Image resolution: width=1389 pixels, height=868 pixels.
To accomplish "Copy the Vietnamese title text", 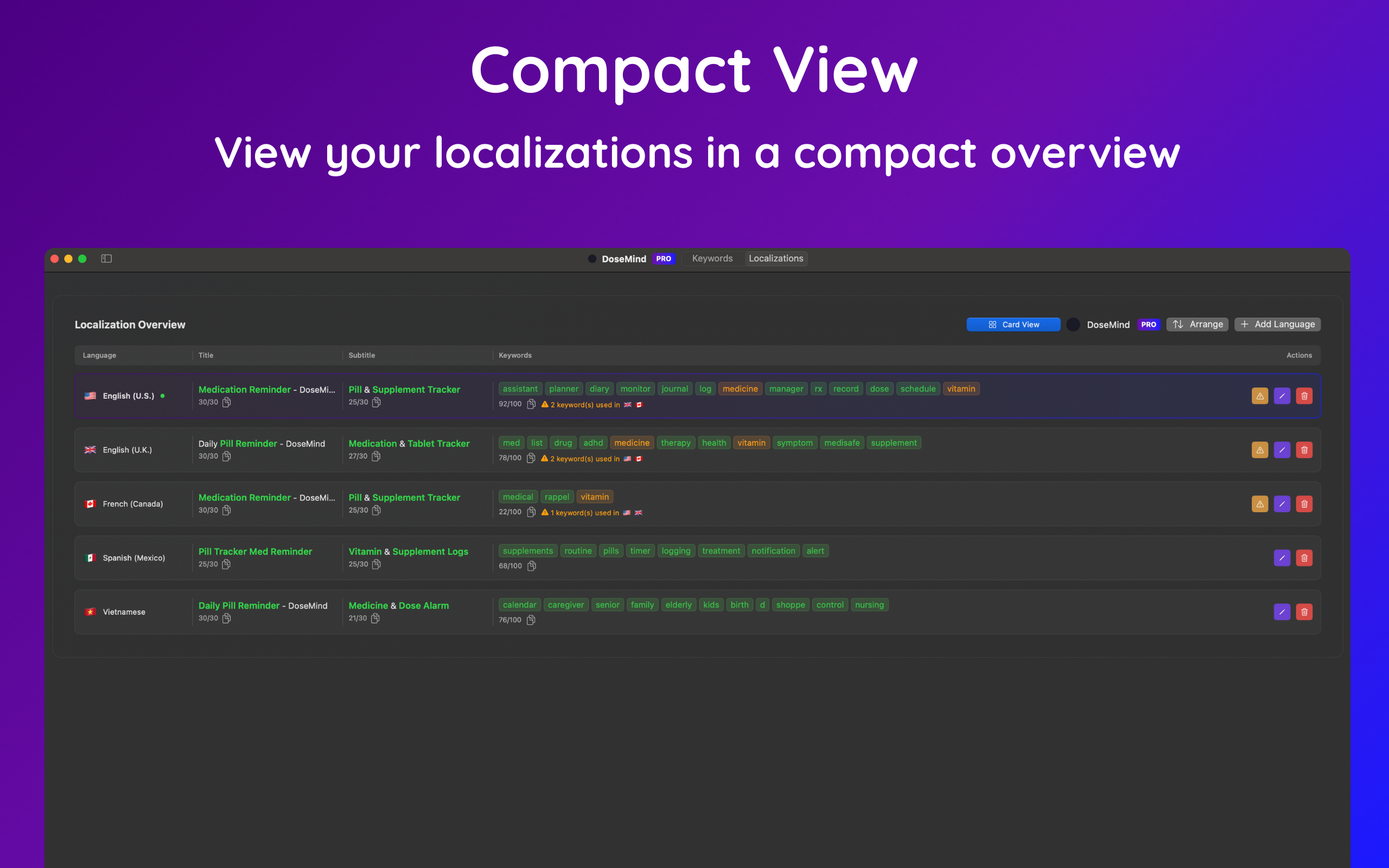I will (x=227, y=618).
